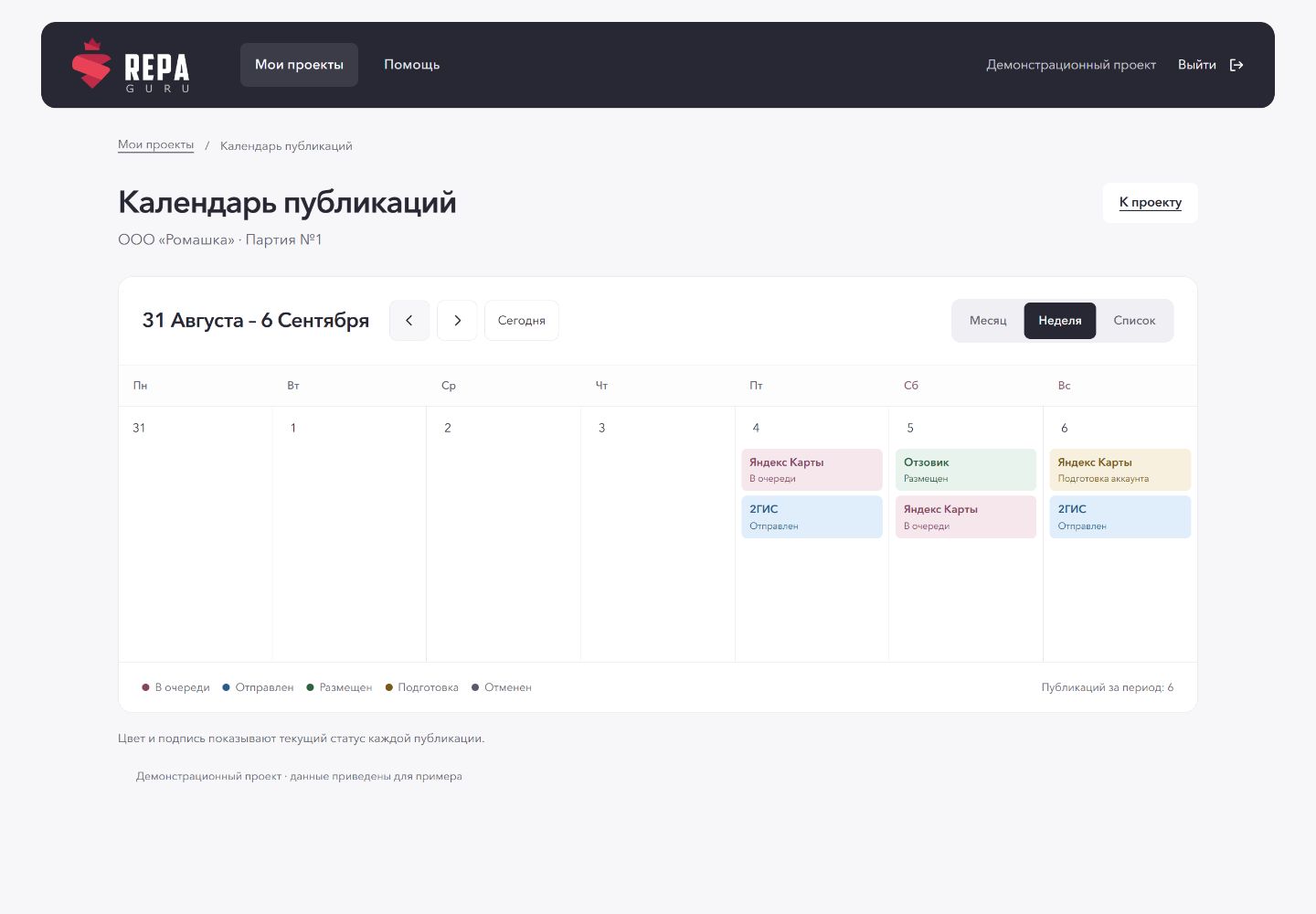
Task: Click Демонстрационный проект in header
Action: coord(1071,65)
